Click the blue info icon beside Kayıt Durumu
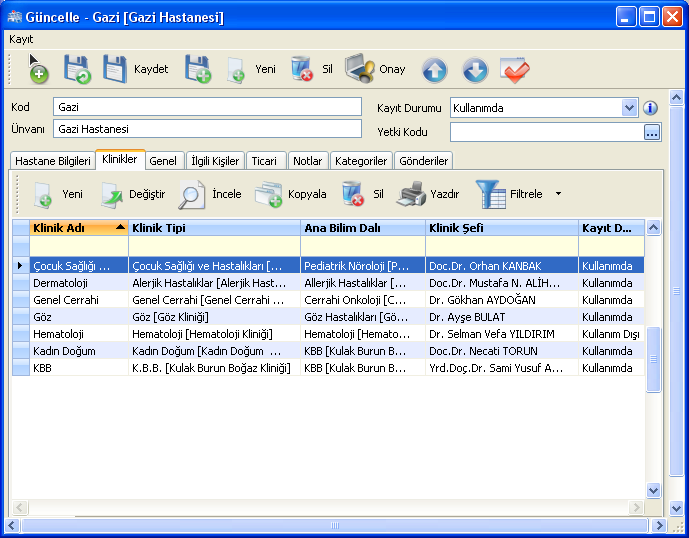689x538 pixels. 650,108
